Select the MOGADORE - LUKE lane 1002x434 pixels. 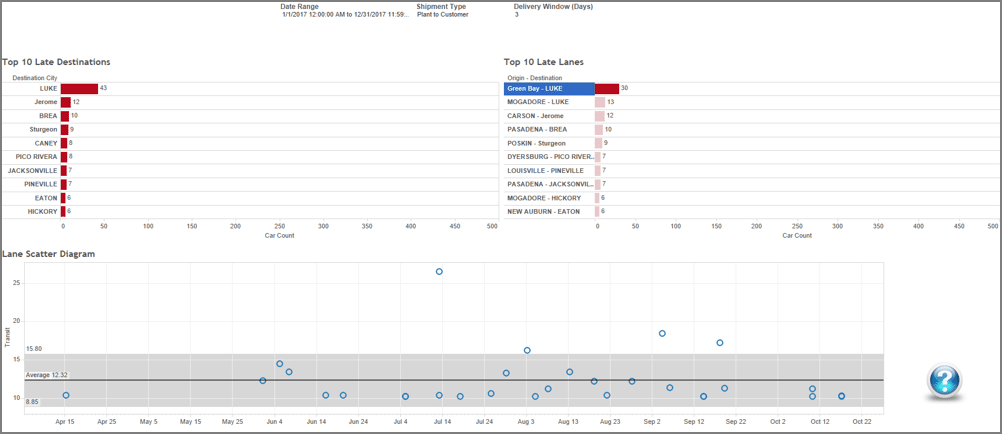pyautogui.click(x=538, y=102)
